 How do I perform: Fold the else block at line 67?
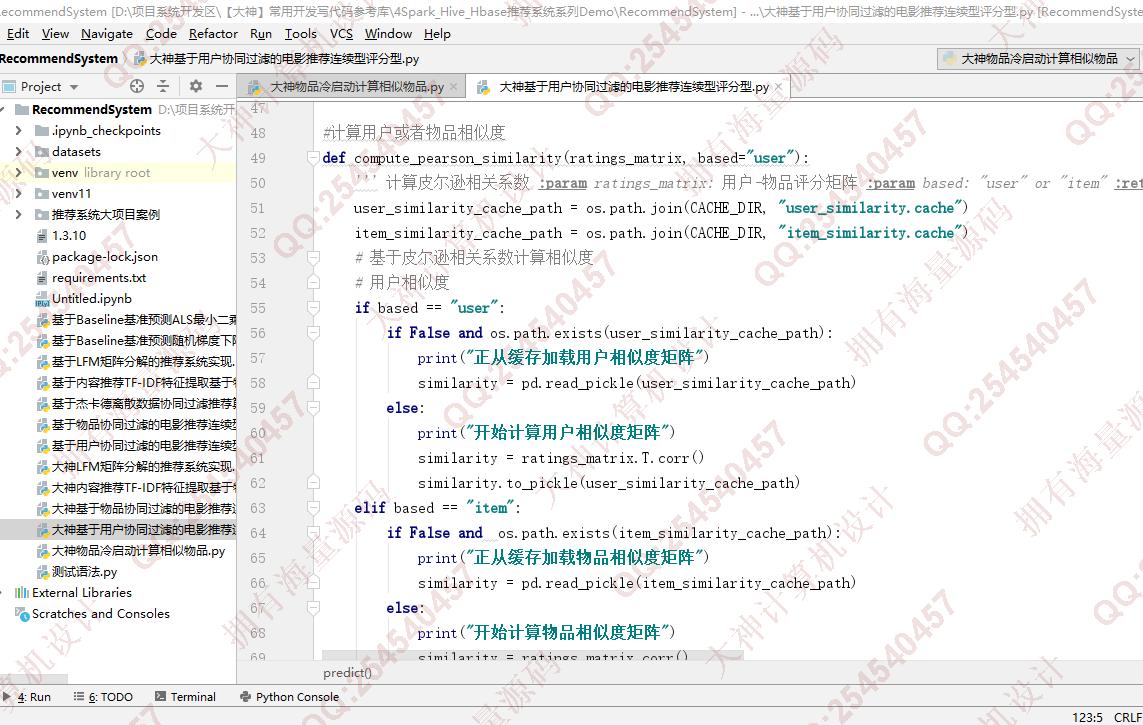313,607
